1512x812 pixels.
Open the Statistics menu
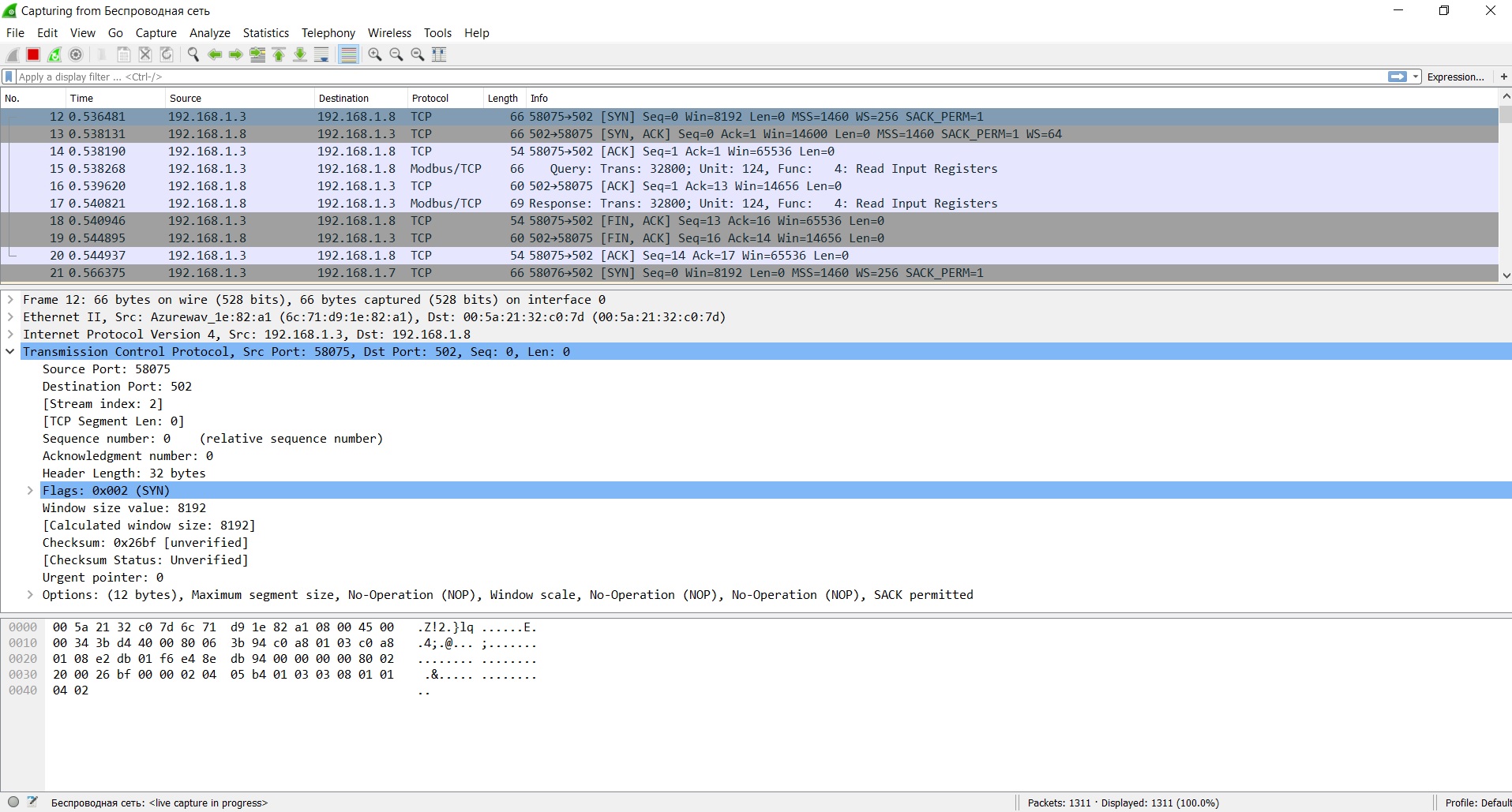pos(265,33)
